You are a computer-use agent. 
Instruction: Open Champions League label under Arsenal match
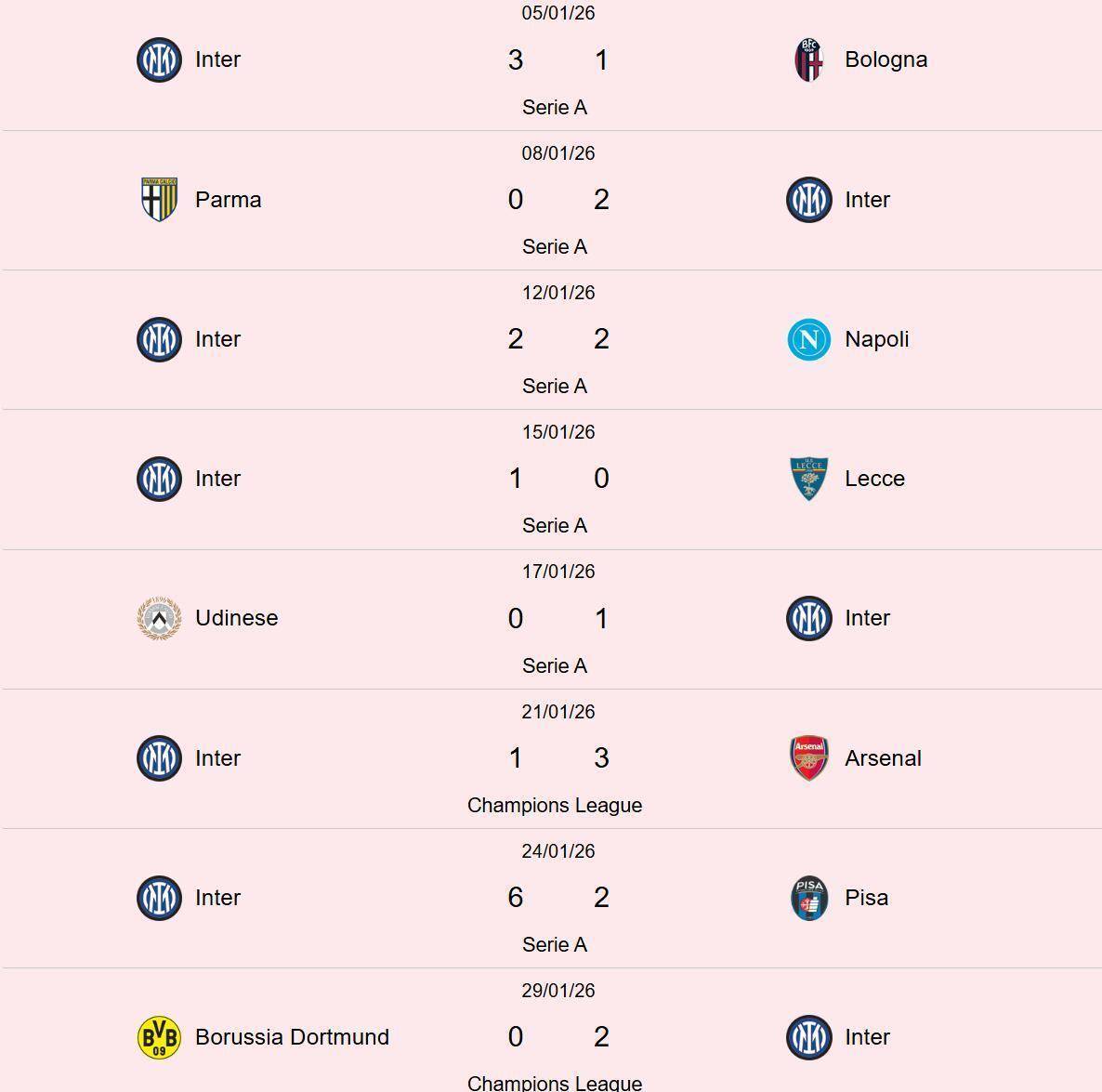[x=555, y=806]
